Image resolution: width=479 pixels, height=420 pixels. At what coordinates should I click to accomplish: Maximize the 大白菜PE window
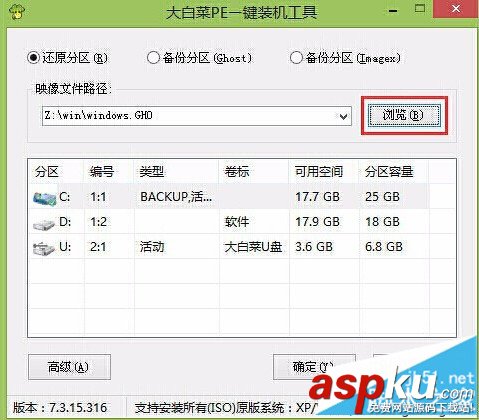pos(420,9)
